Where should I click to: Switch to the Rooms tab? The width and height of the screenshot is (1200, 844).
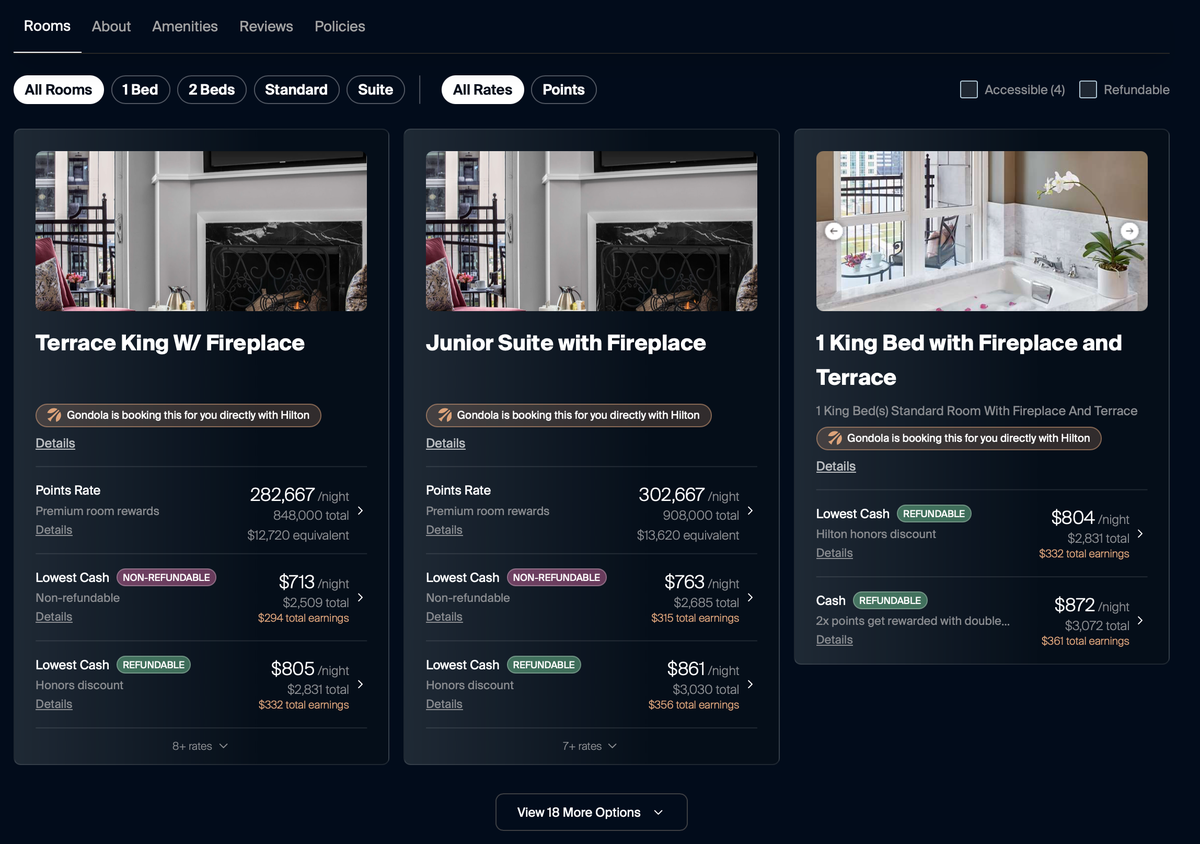(47, 26)
